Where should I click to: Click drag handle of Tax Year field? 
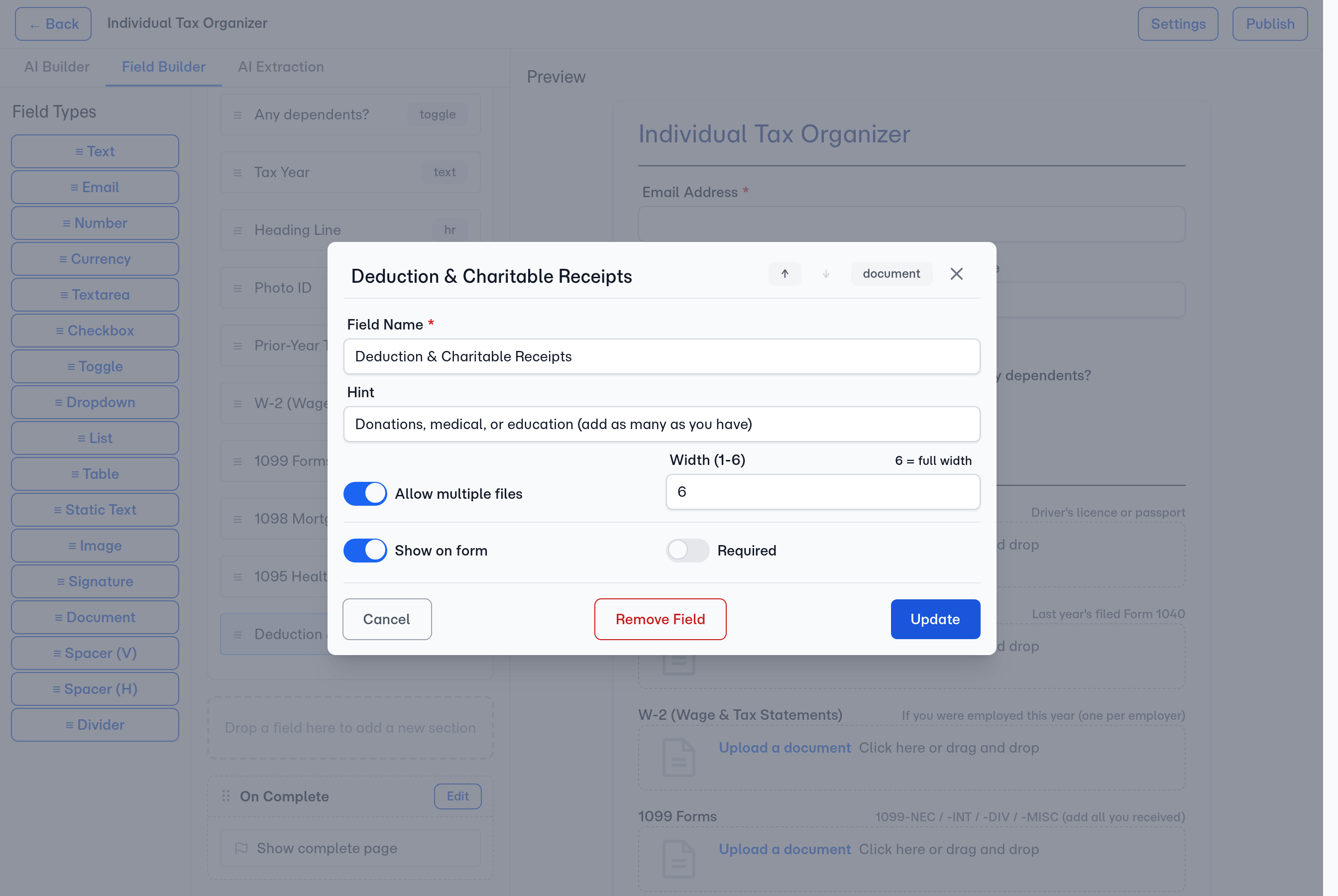point(237,173)
